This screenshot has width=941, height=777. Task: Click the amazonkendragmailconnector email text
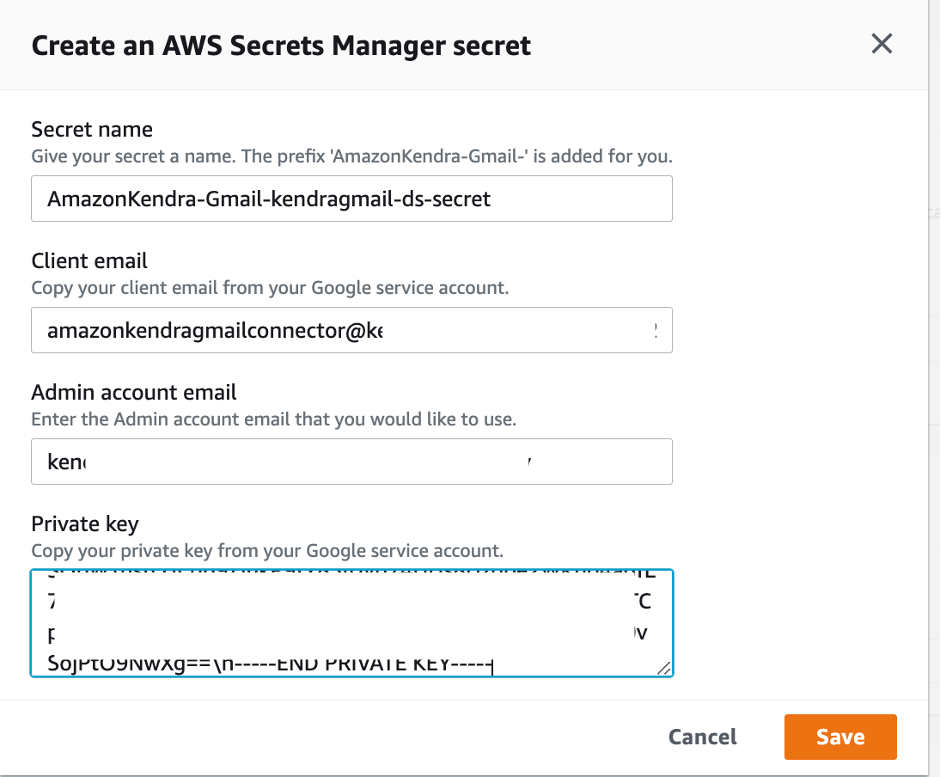click(214, 331)
